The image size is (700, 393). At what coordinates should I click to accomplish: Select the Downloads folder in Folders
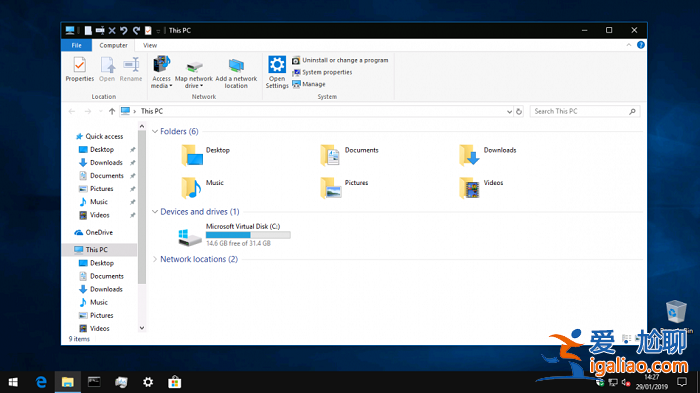488,155
